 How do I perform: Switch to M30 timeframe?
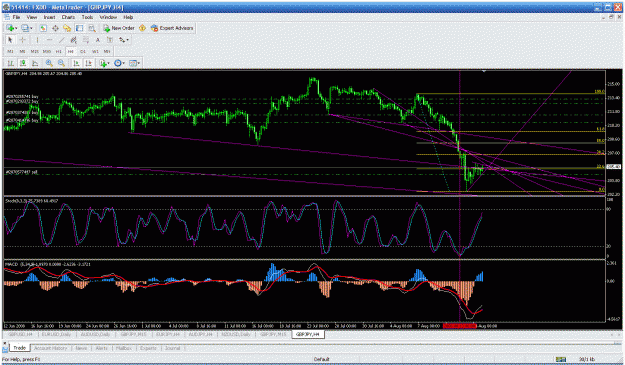tap(47, 51)
